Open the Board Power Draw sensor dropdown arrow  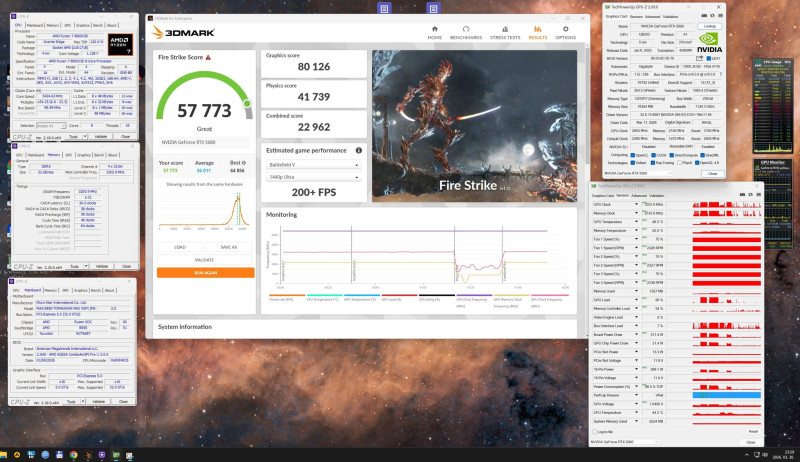coord(636,335)
